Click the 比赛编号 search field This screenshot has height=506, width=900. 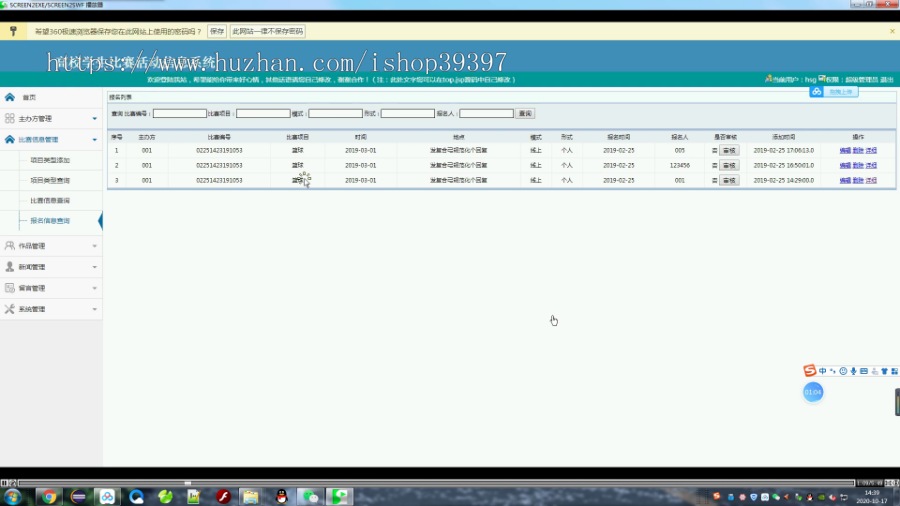[x=180, y=114]
